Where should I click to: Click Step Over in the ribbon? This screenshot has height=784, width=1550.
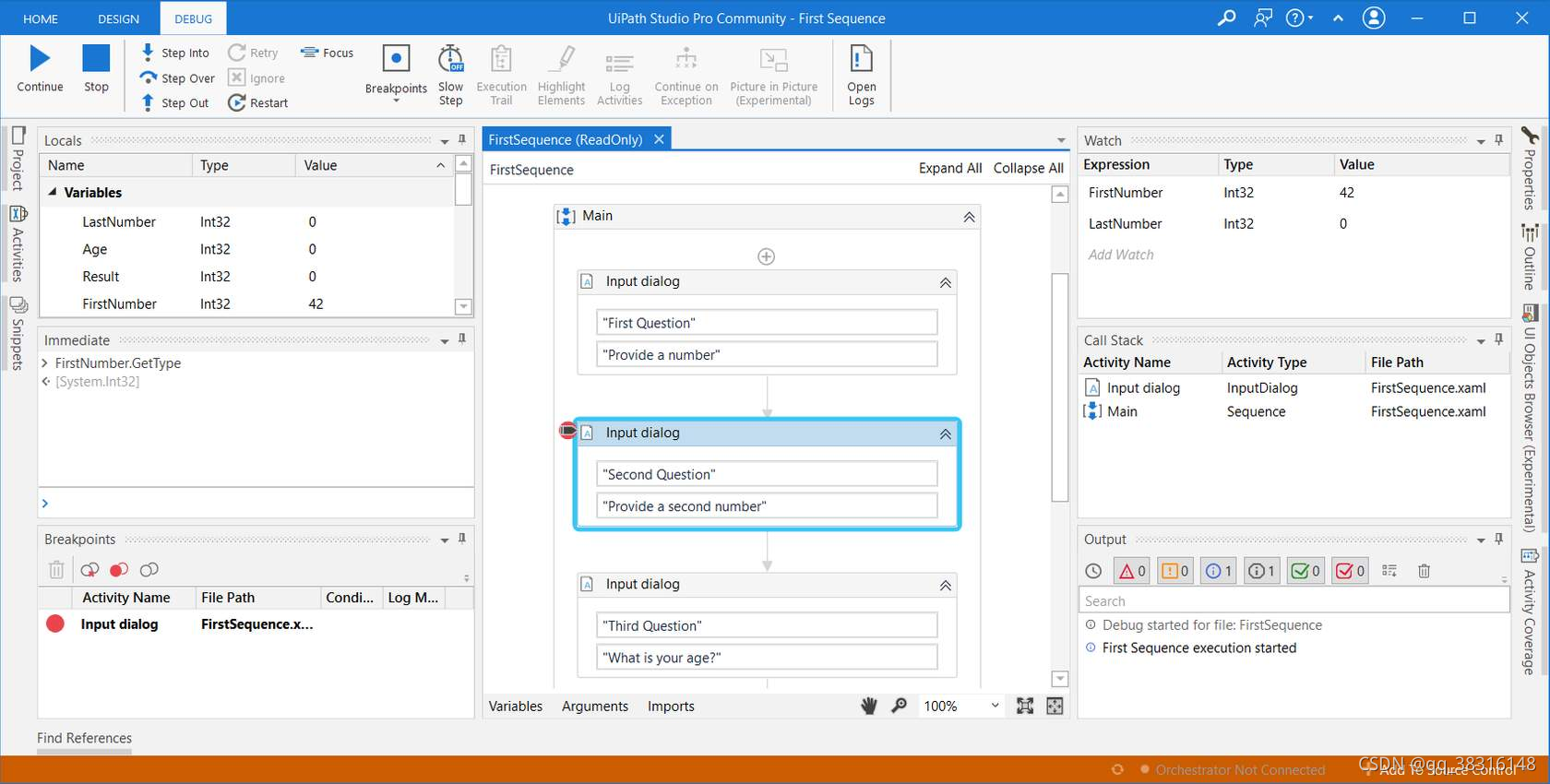[x=177, y=78]
